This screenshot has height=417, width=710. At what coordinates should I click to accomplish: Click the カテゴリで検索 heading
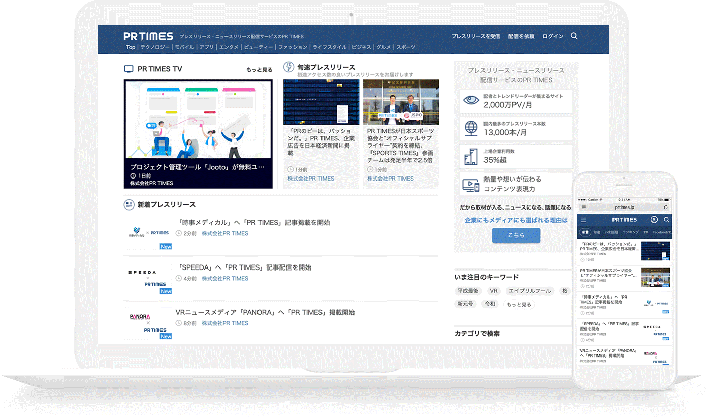click(477, 333)
